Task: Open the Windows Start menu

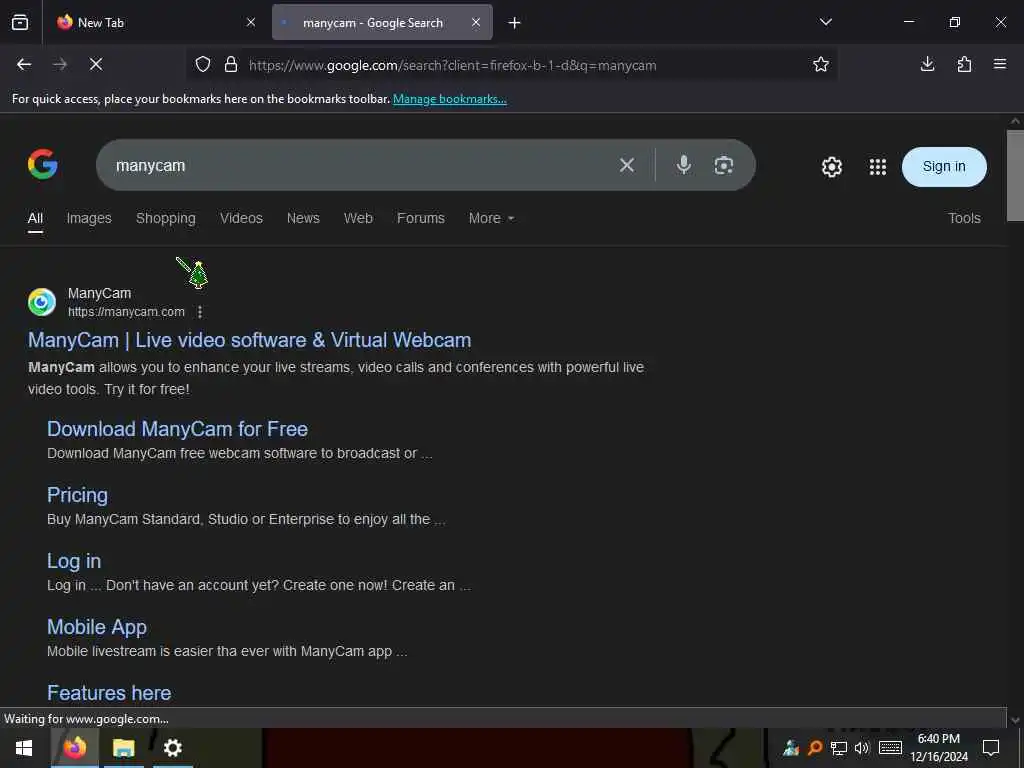Action: point(24,748)
